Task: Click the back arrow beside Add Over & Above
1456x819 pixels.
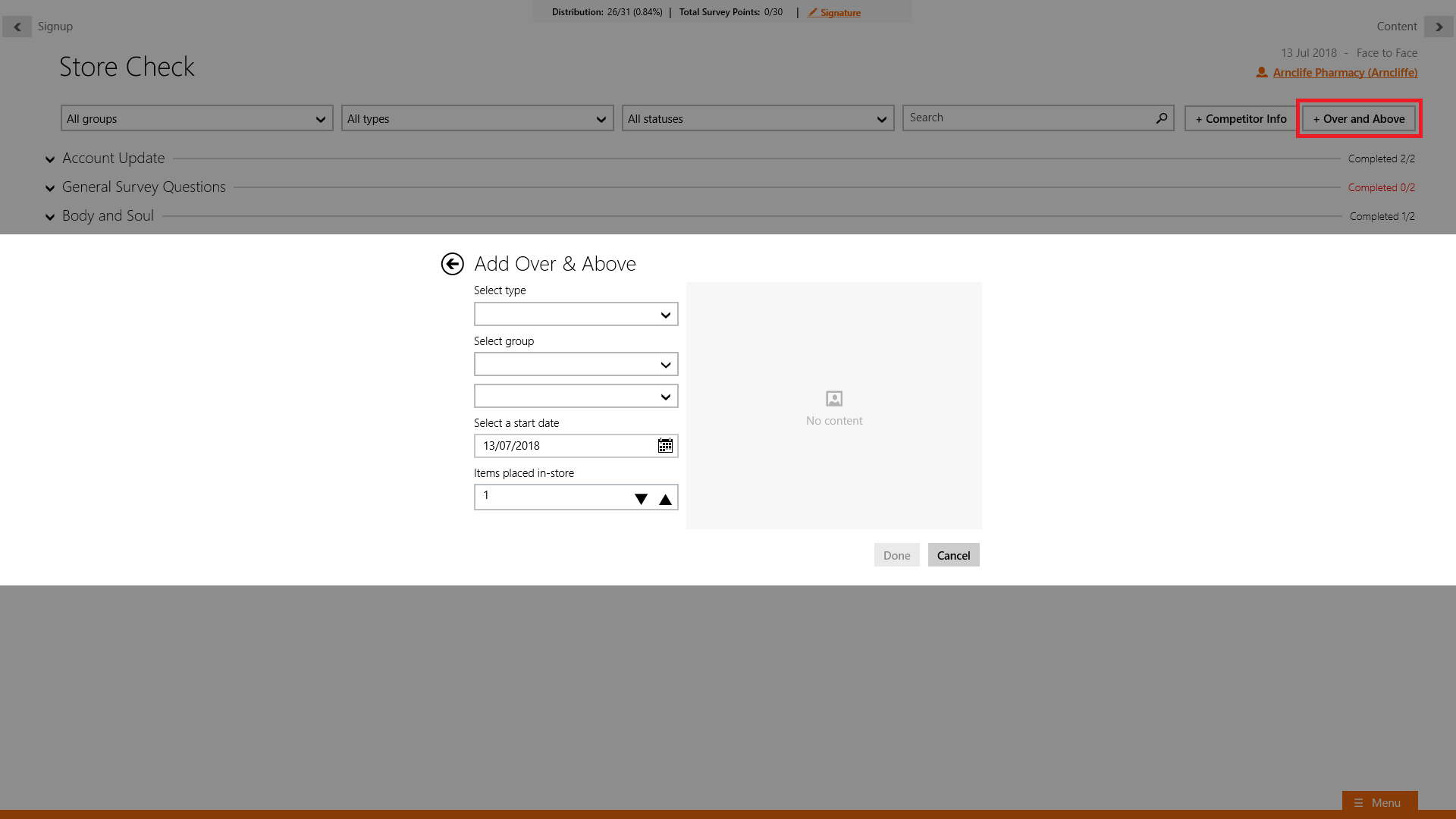Action: [452, 264]
